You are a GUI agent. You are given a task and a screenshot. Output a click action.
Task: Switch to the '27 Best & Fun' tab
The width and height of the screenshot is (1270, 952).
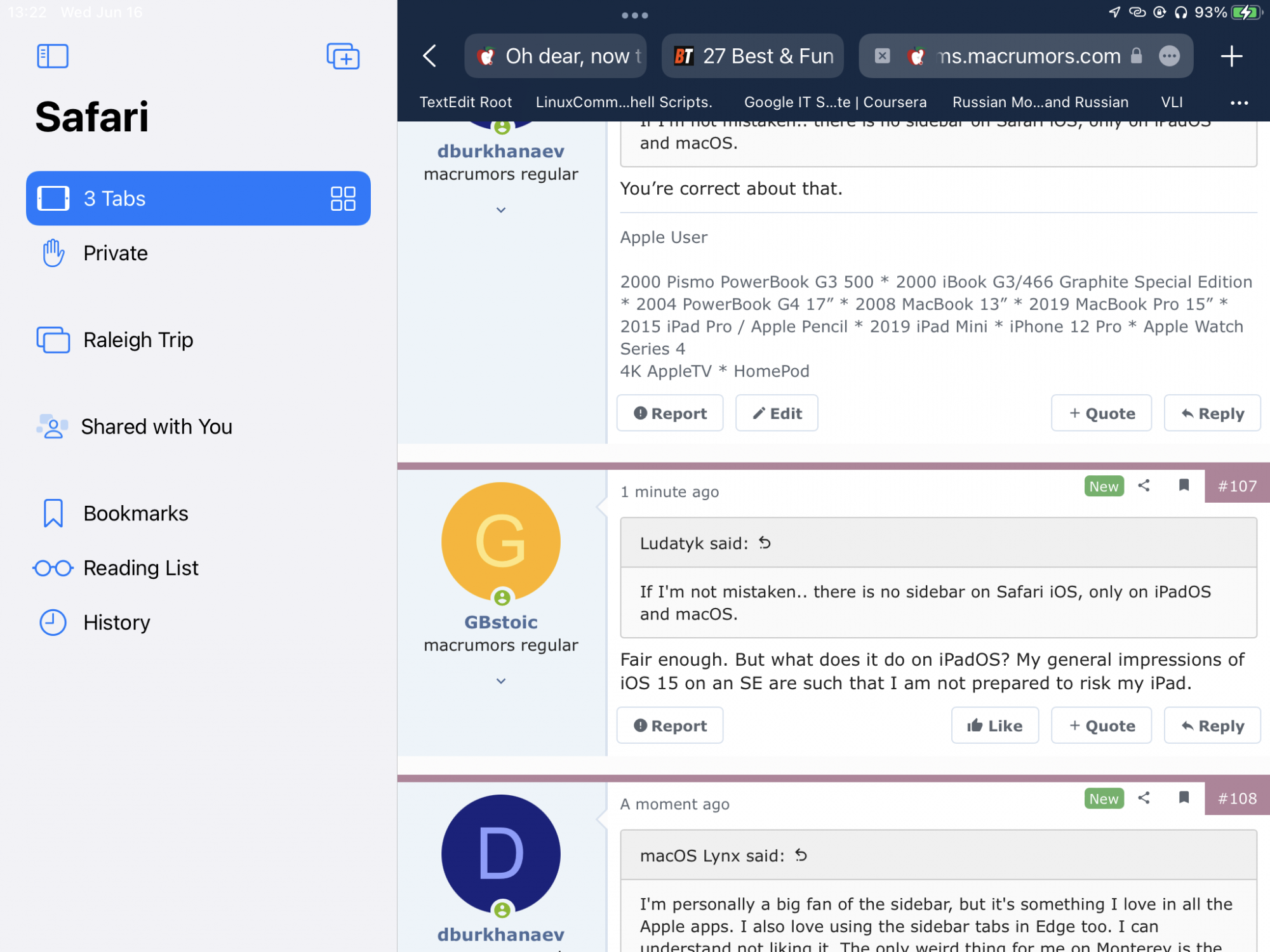pos(753,56)
